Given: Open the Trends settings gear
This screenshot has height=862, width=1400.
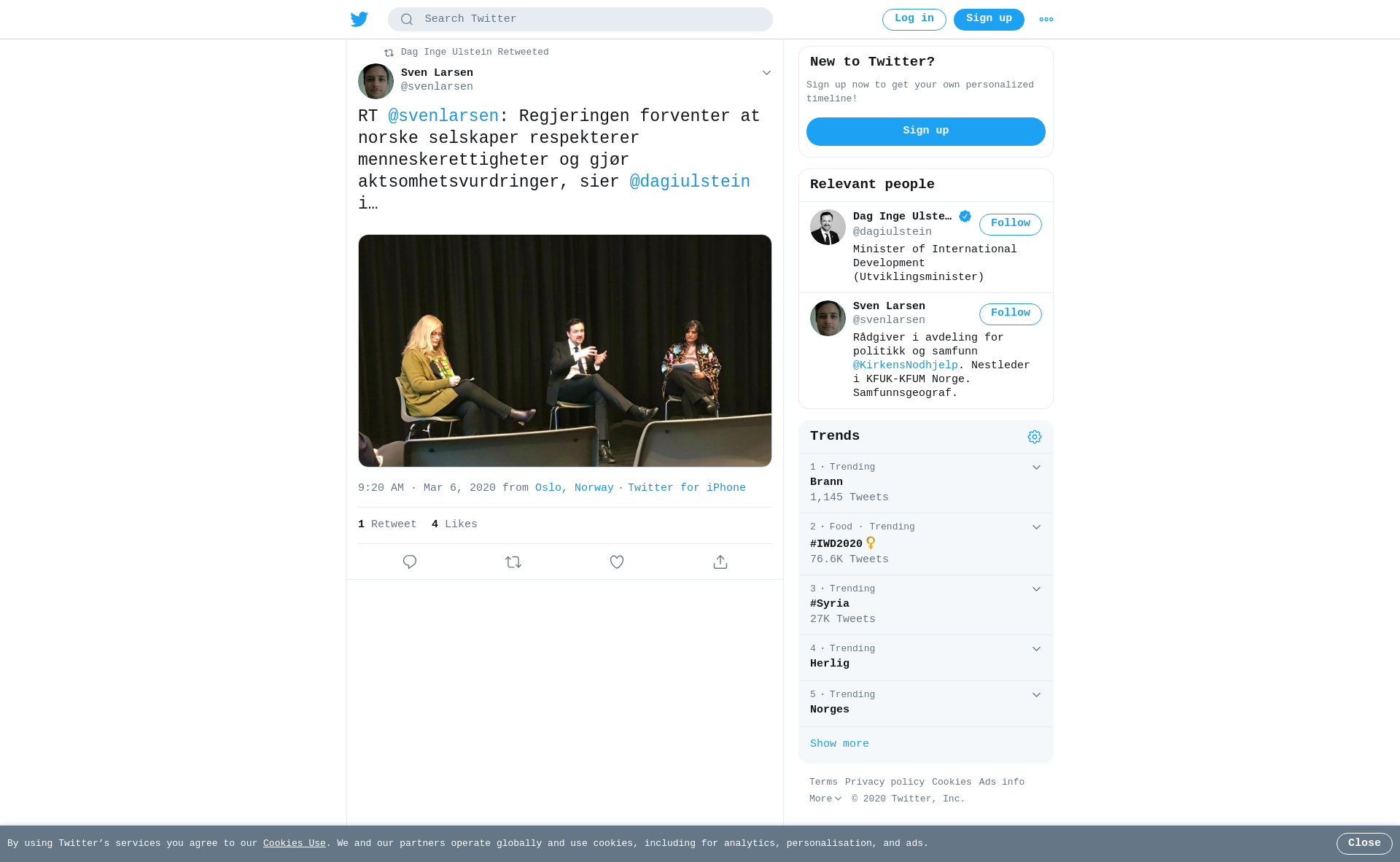Looking at the screenshot, I should (x=1035, y=437).
